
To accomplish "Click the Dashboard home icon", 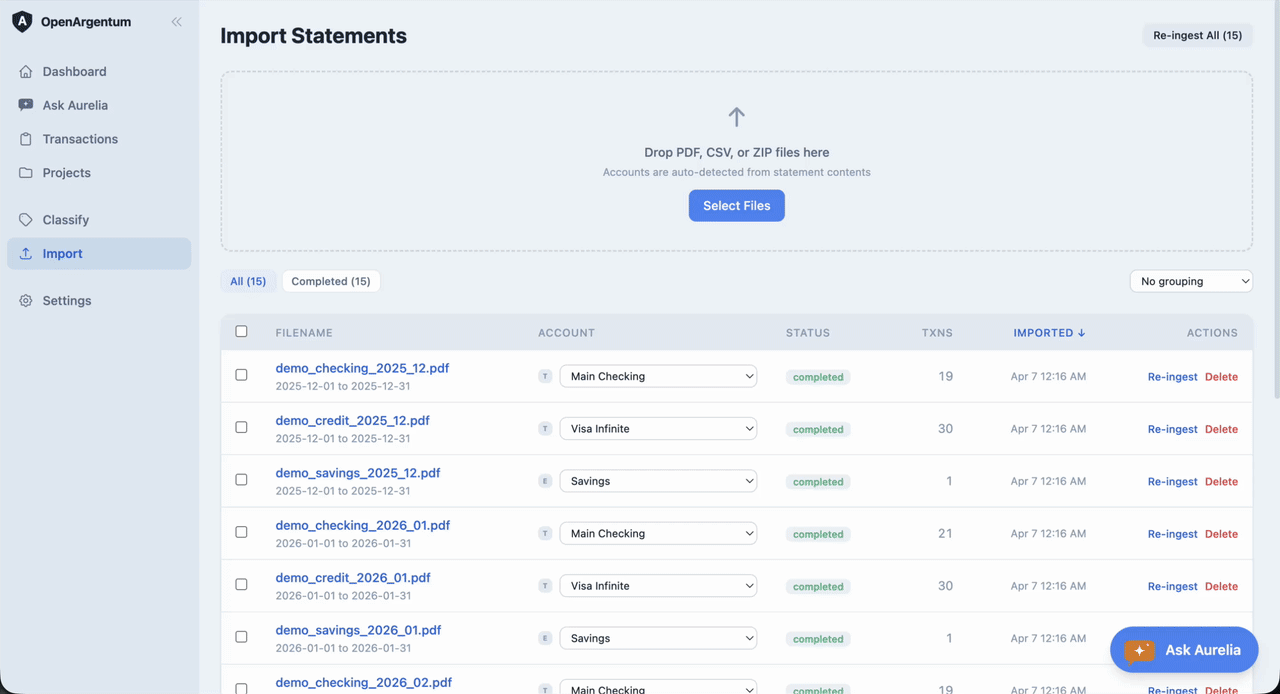I will tap(26, 72).
